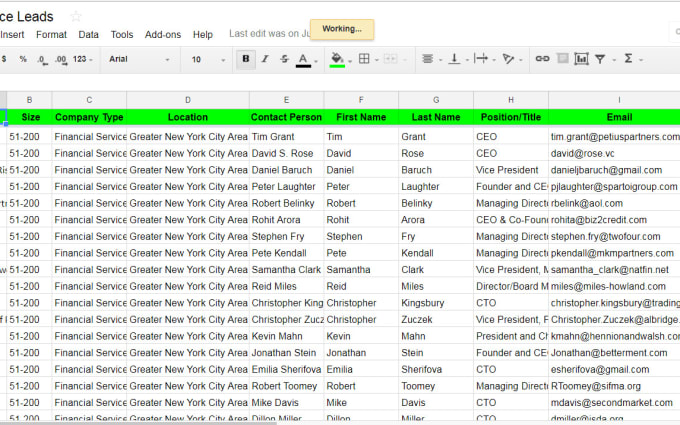Open the borders tool
Viewport: 680px width, 425px height.
click(x=364, y=59)
